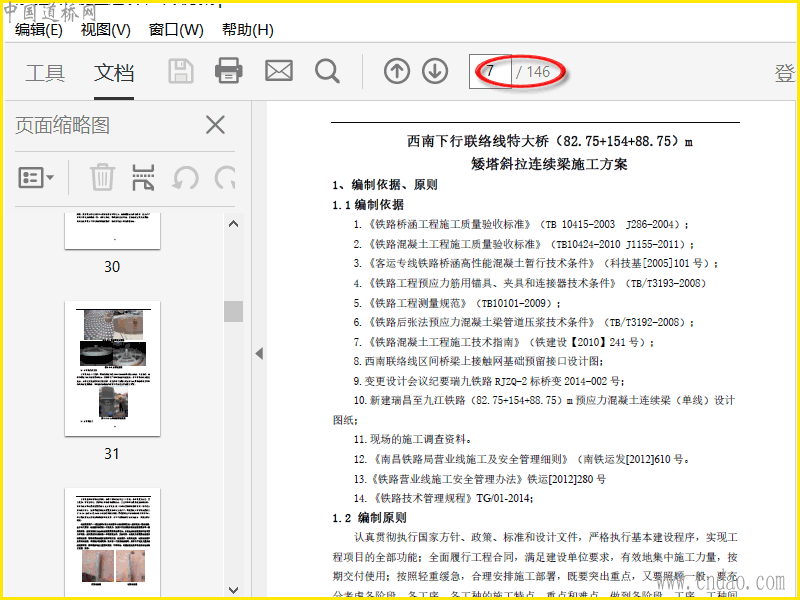Viewport: 800px width, 600px height.
Task: Switch to the 工具 tab
Action: pyautogui.click(x=45, y=73)
